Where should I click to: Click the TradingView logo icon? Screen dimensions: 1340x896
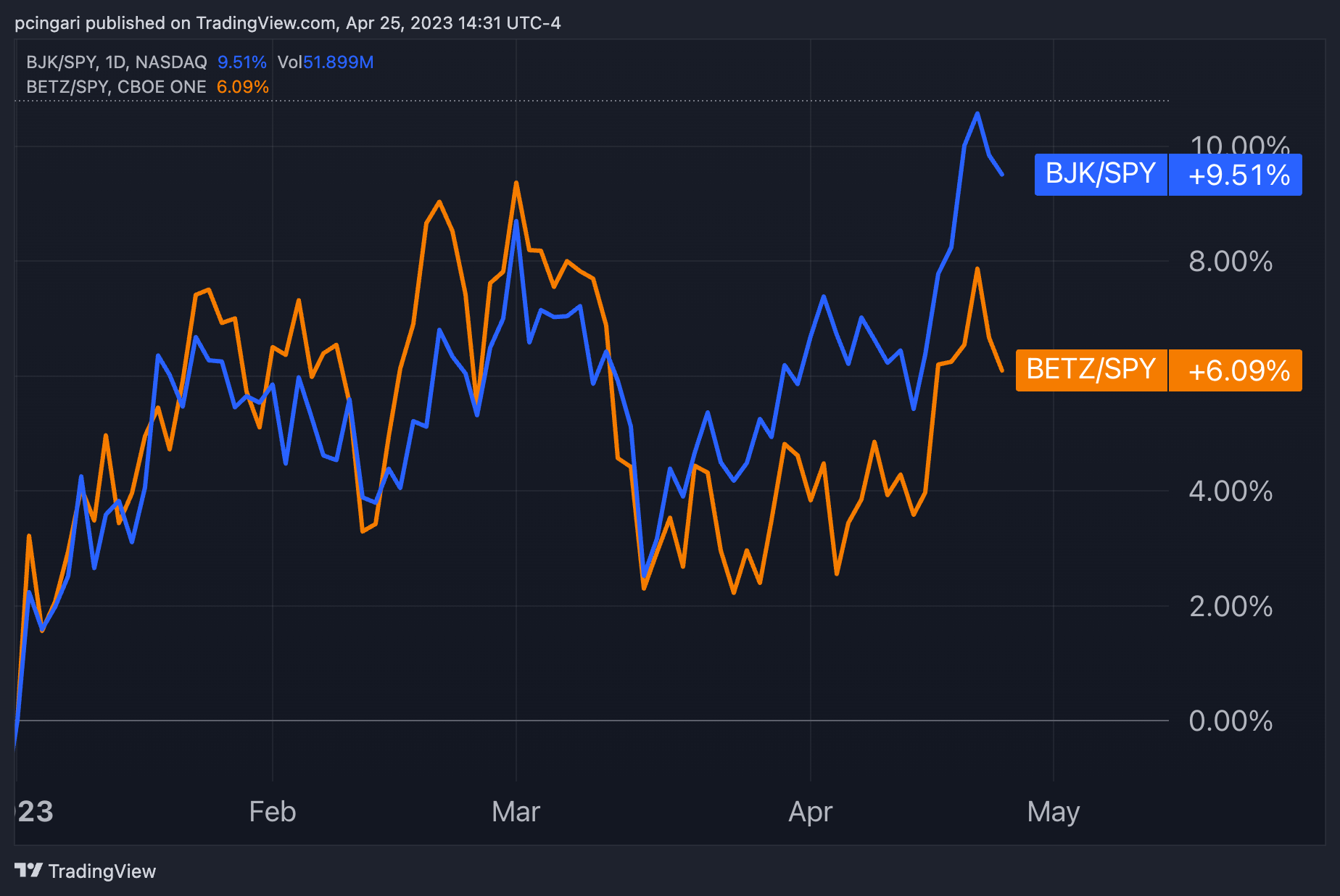point(29,870)
